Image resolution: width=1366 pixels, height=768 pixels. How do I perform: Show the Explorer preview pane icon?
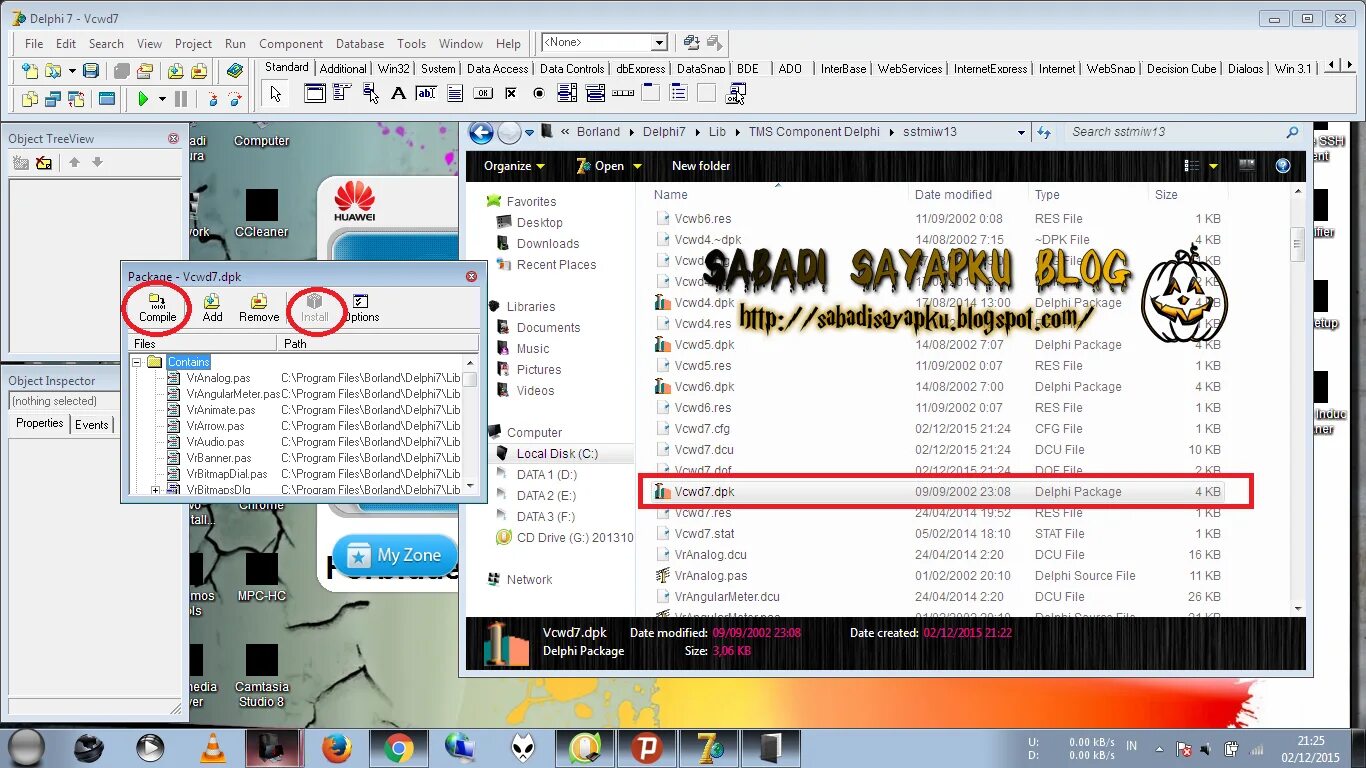click(1246, 165)
